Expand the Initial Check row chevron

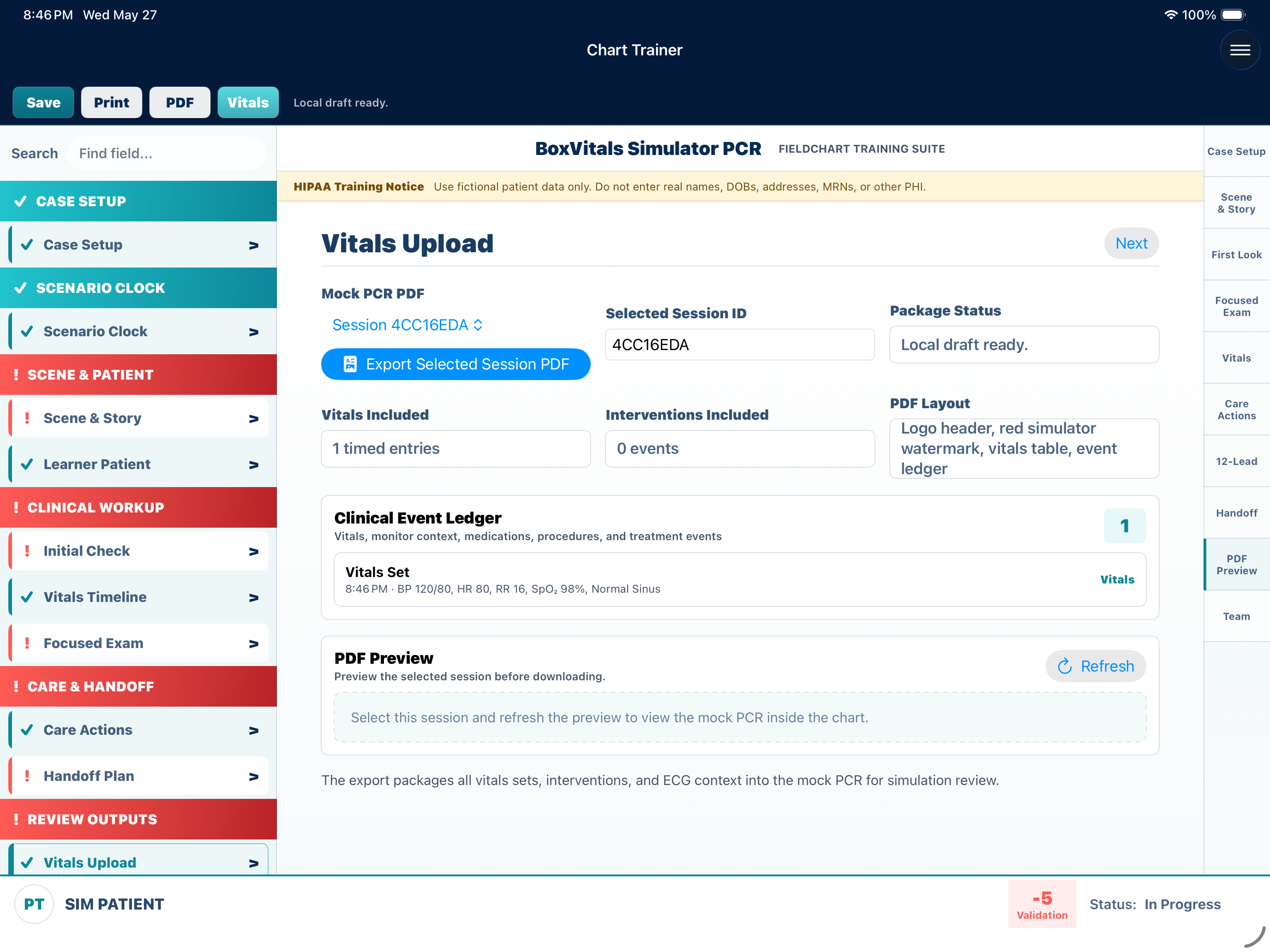(254, 551)
